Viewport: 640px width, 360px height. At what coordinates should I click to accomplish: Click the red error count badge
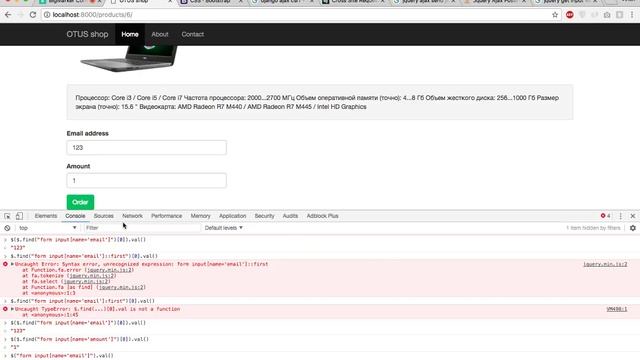(x=605, y=216)
